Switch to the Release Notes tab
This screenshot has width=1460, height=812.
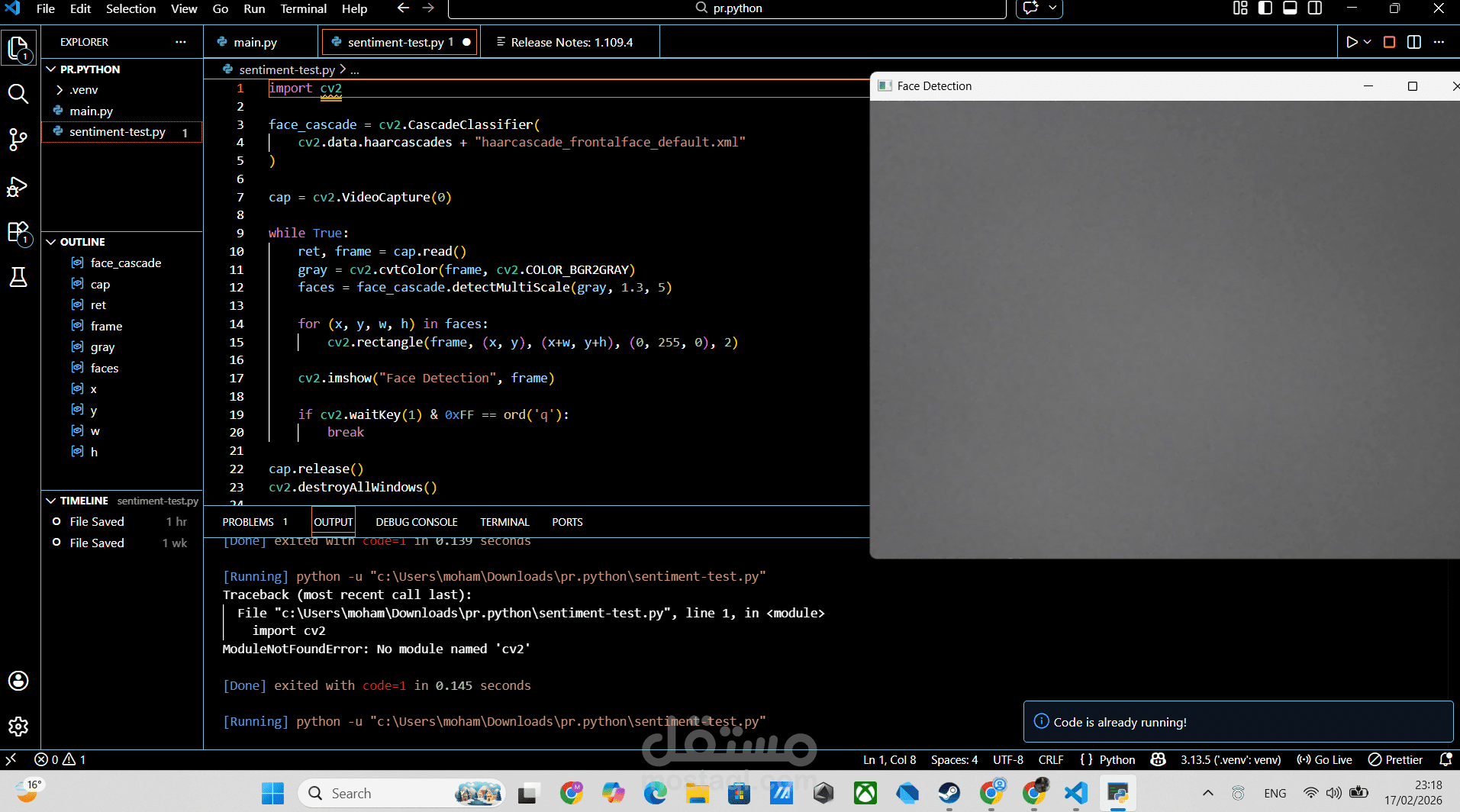tap(572, 42)
